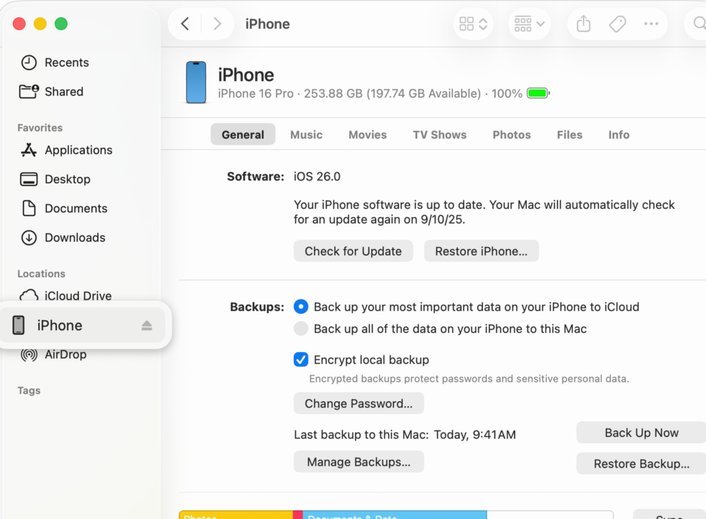Switch to the General tab

tap(243, 135)
